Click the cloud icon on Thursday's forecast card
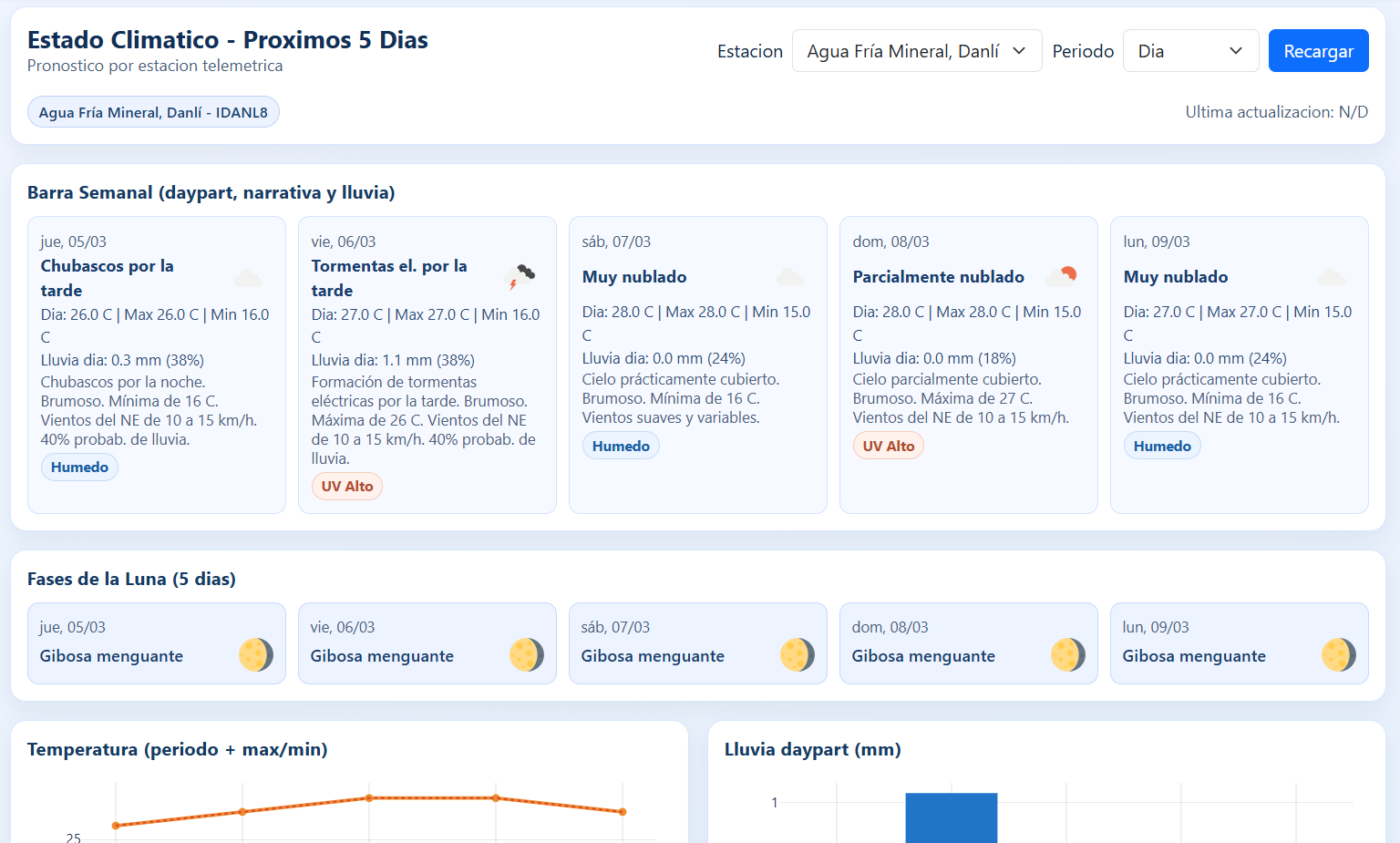This screenshot has width=1400, height=843. coord(248,278)
